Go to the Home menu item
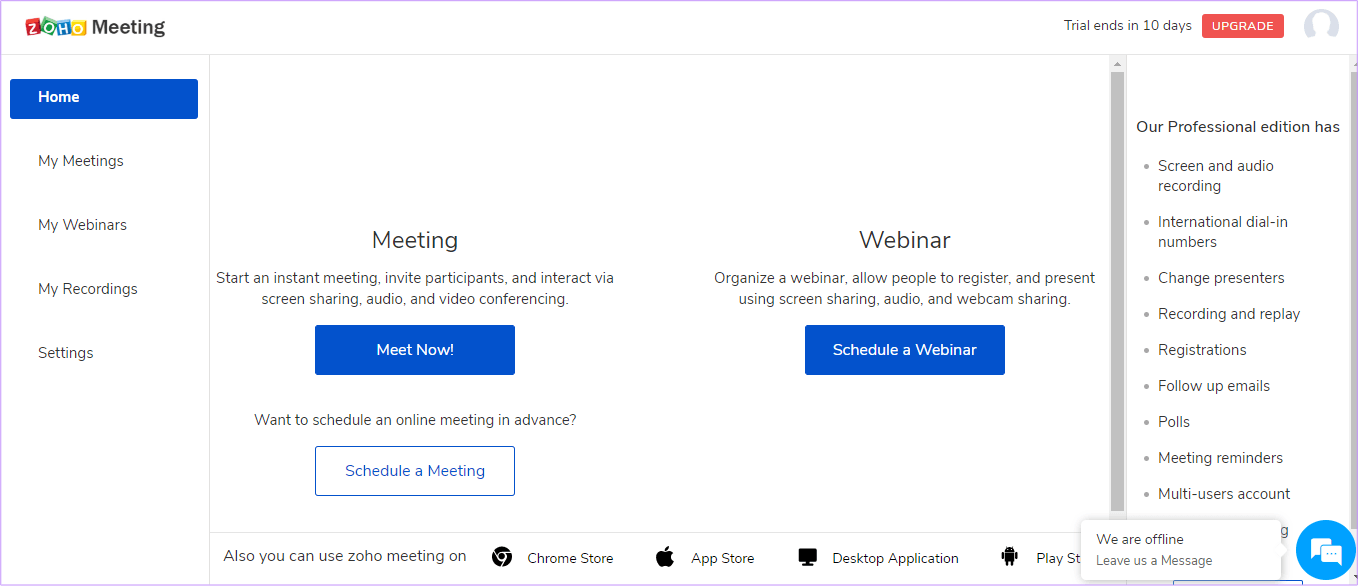 (104, 98)
